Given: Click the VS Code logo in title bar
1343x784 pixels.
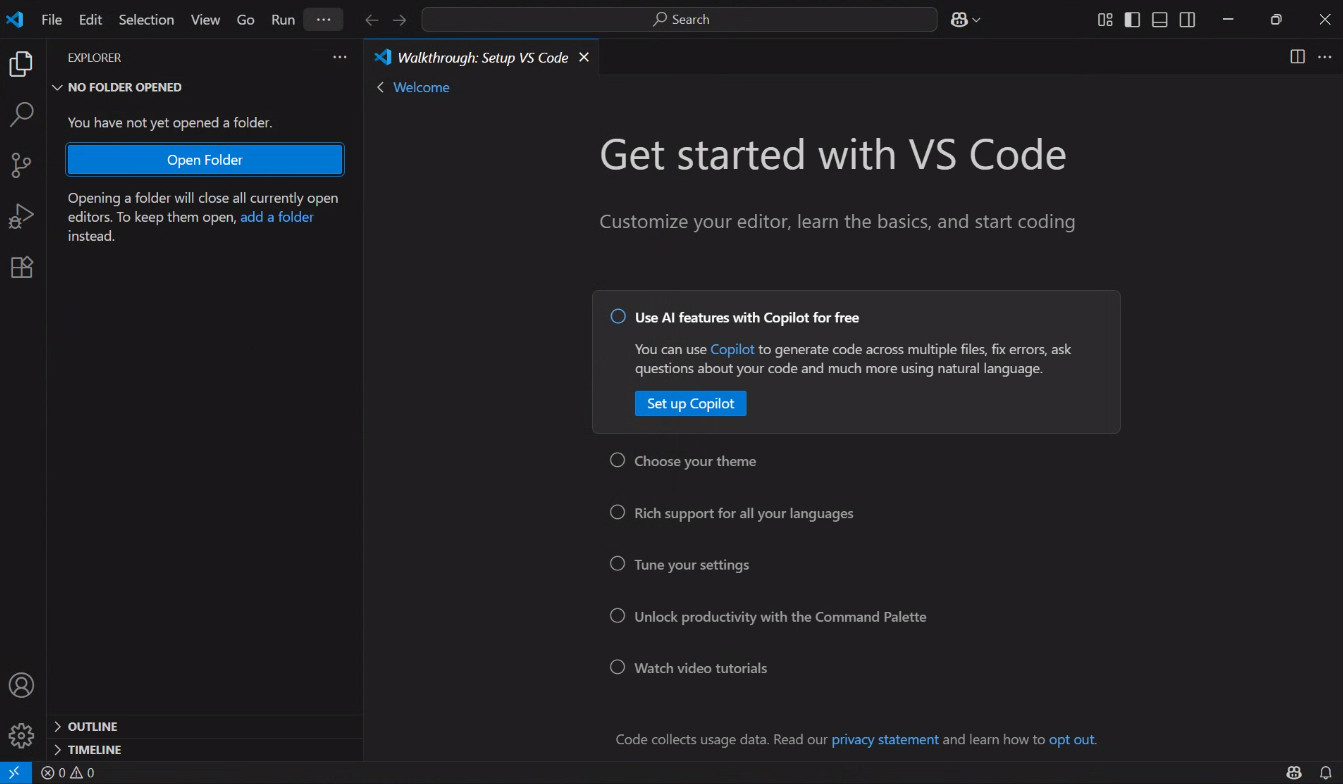Looking at the screenshot, I should click(15, 19).
